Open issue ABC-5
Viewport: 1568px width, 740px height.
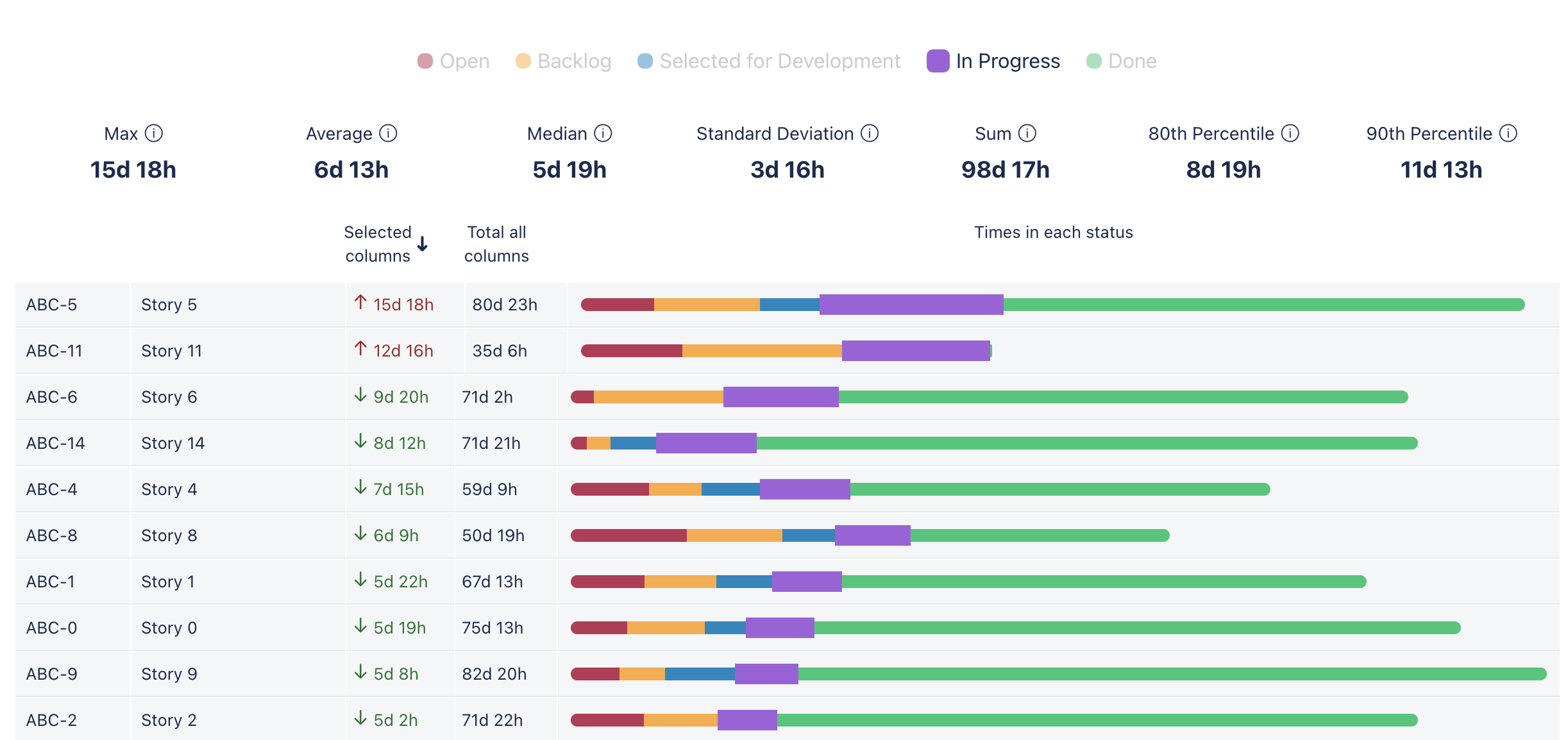[x=51, y=305]
